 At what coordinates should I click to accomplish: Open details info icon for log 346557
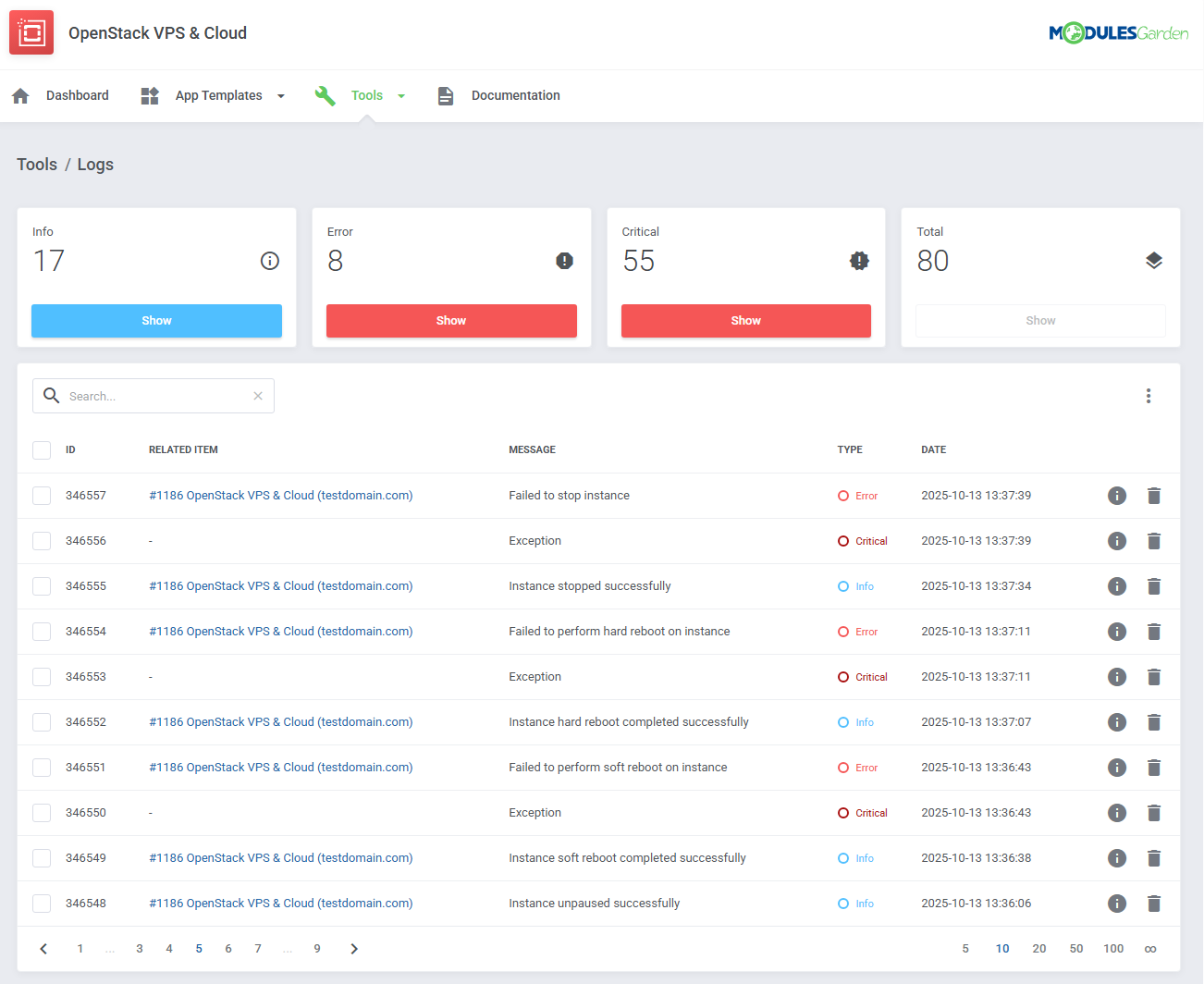(x=1117, y=496)
